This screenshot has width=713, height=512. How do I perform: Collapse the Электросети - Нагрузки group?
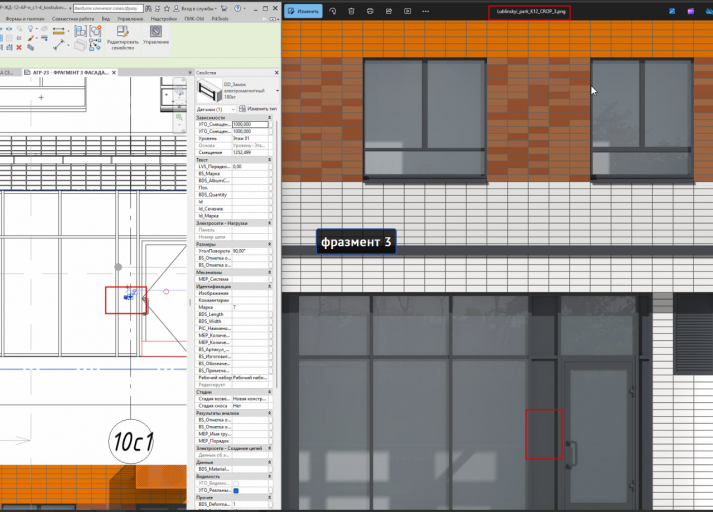[269, 223]
